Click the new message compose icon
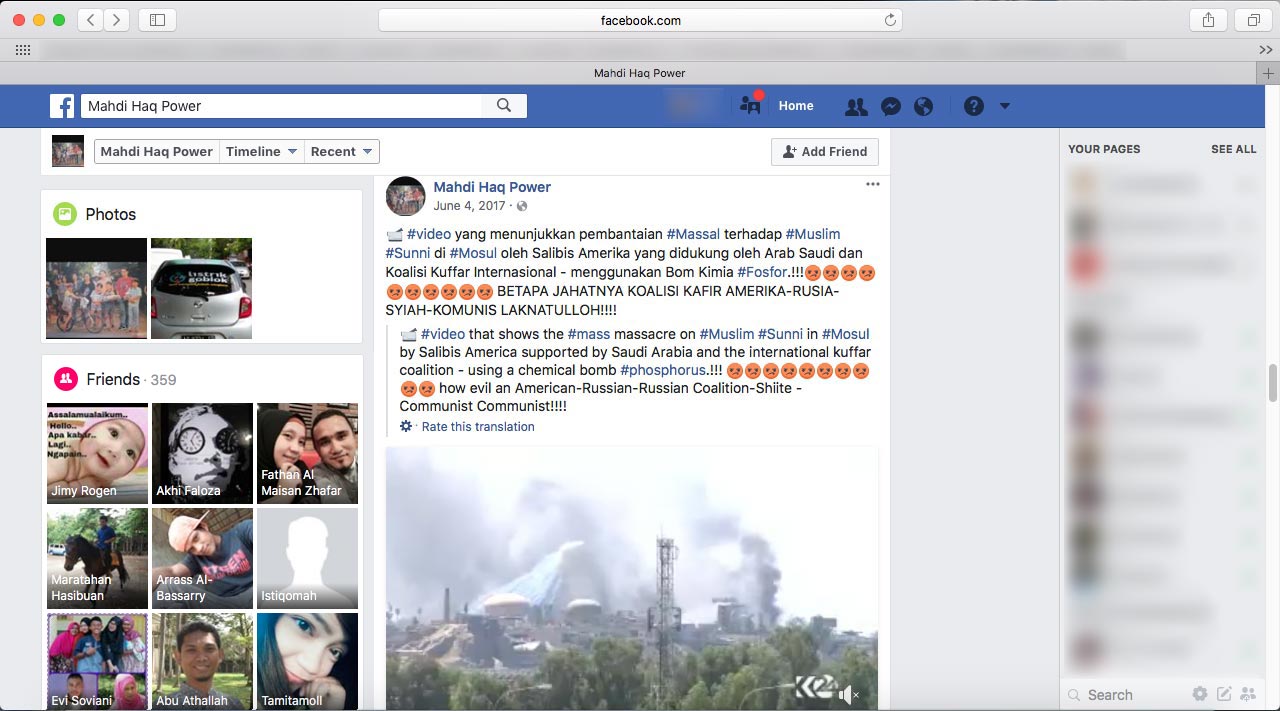Viewport: 1280px width, 711px height. 1224,694
